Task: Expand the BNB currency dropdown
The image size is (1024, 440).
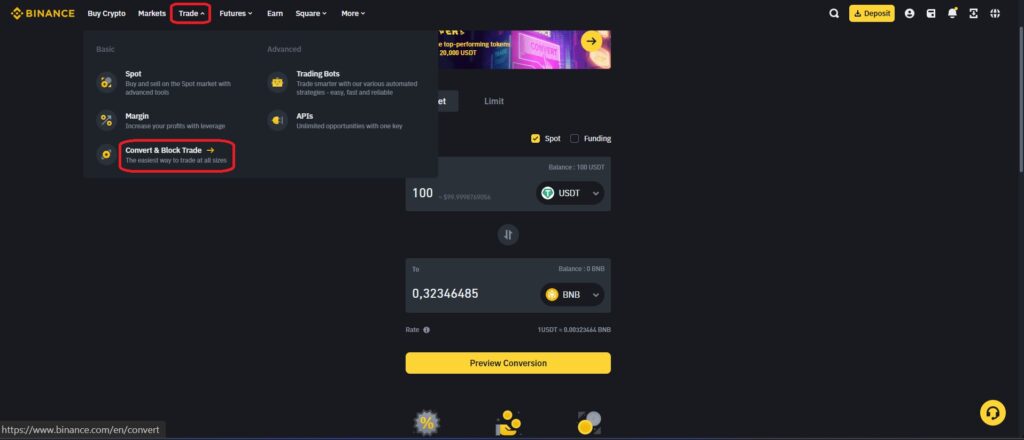Action: [571, 294]
